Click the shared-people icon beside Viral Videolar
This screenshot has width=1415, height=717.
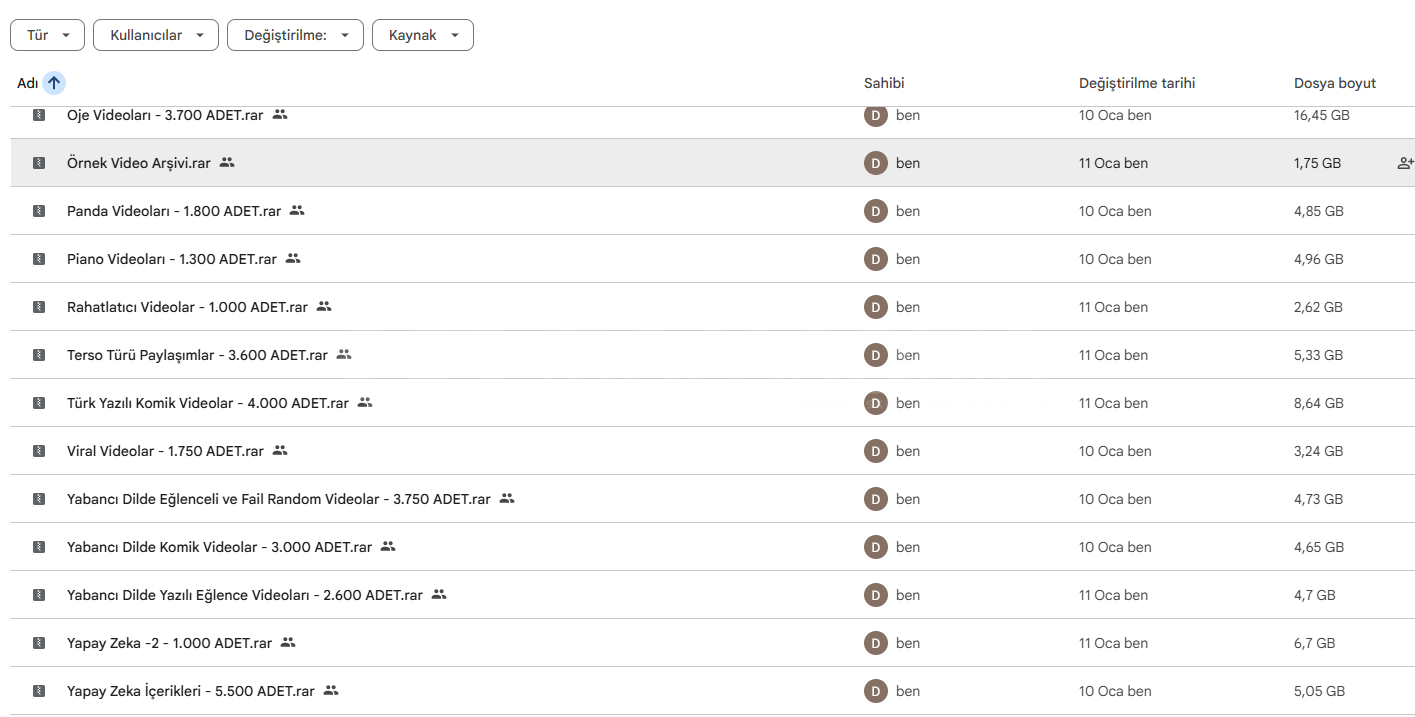(x=280, y=451)
